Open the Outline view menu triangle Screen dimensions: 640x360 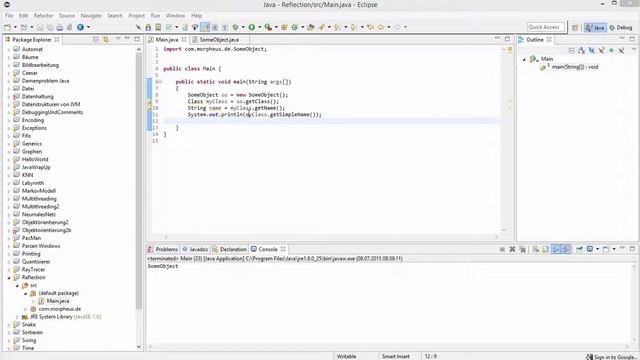(x=634, y=50)
